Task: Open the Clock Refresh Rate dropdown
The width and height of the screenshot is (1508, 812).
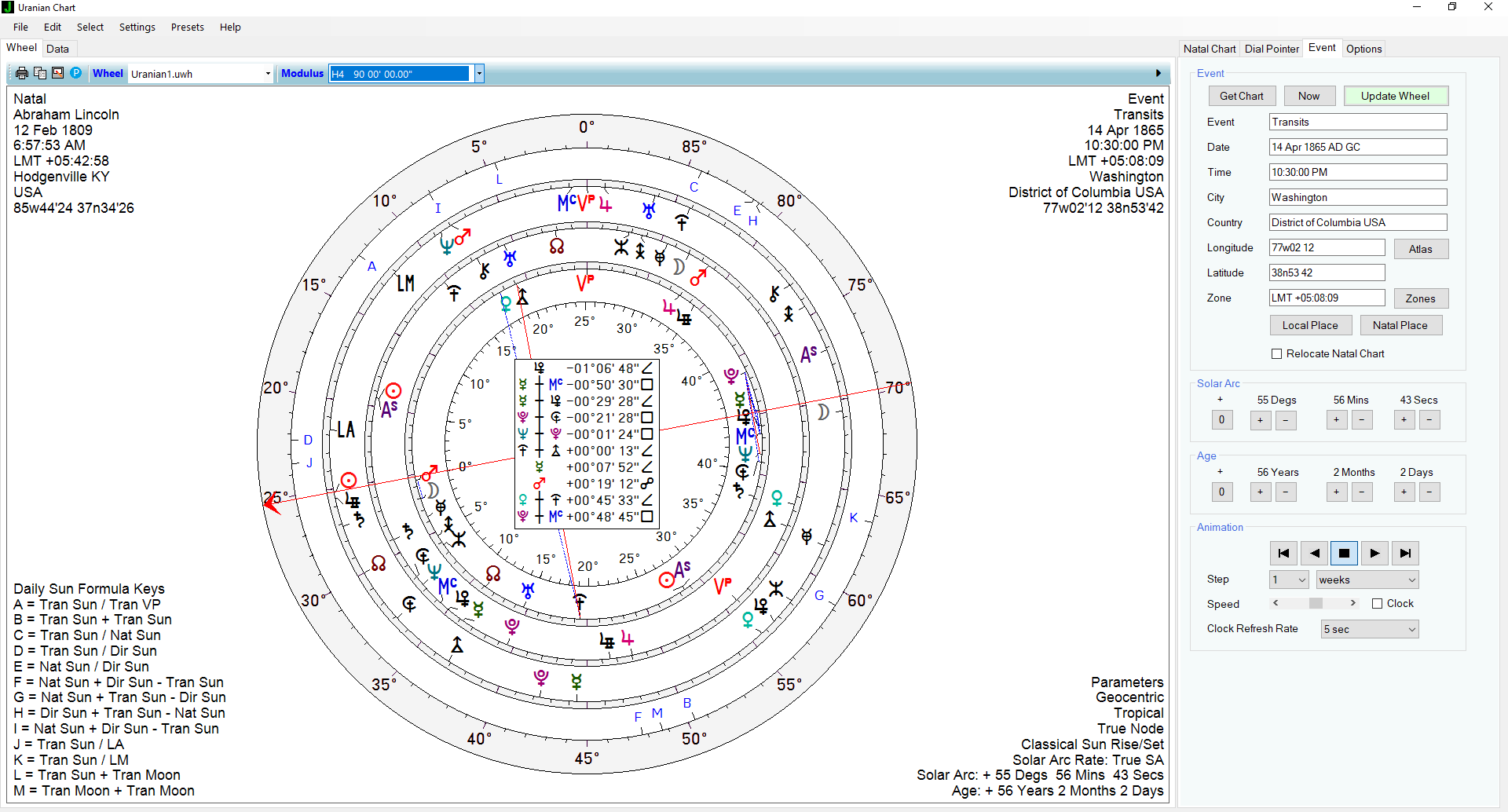Action: click(x=1370, y=630)
